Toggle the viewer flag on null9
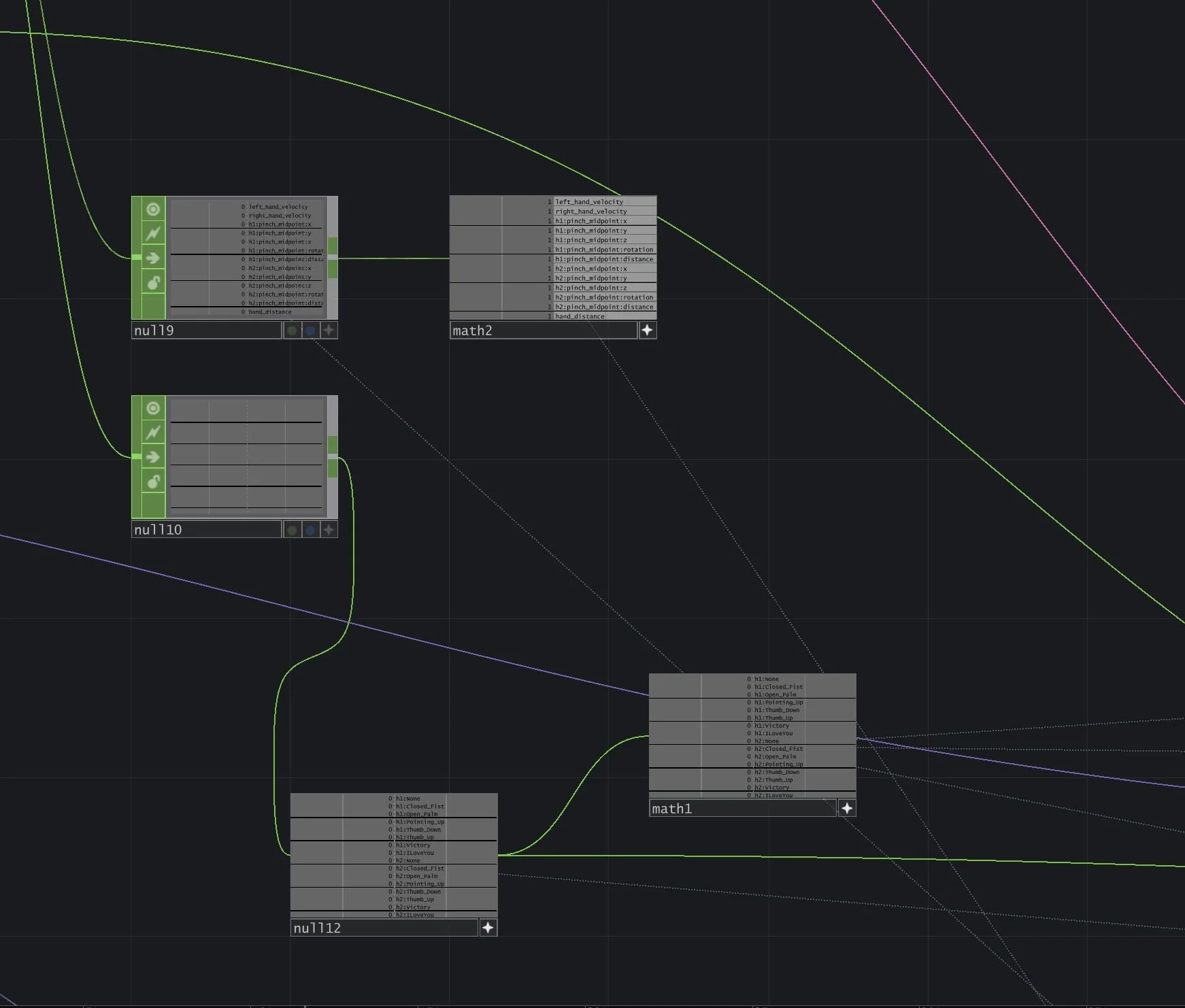 pyautogui.click(x=153, y=209)
